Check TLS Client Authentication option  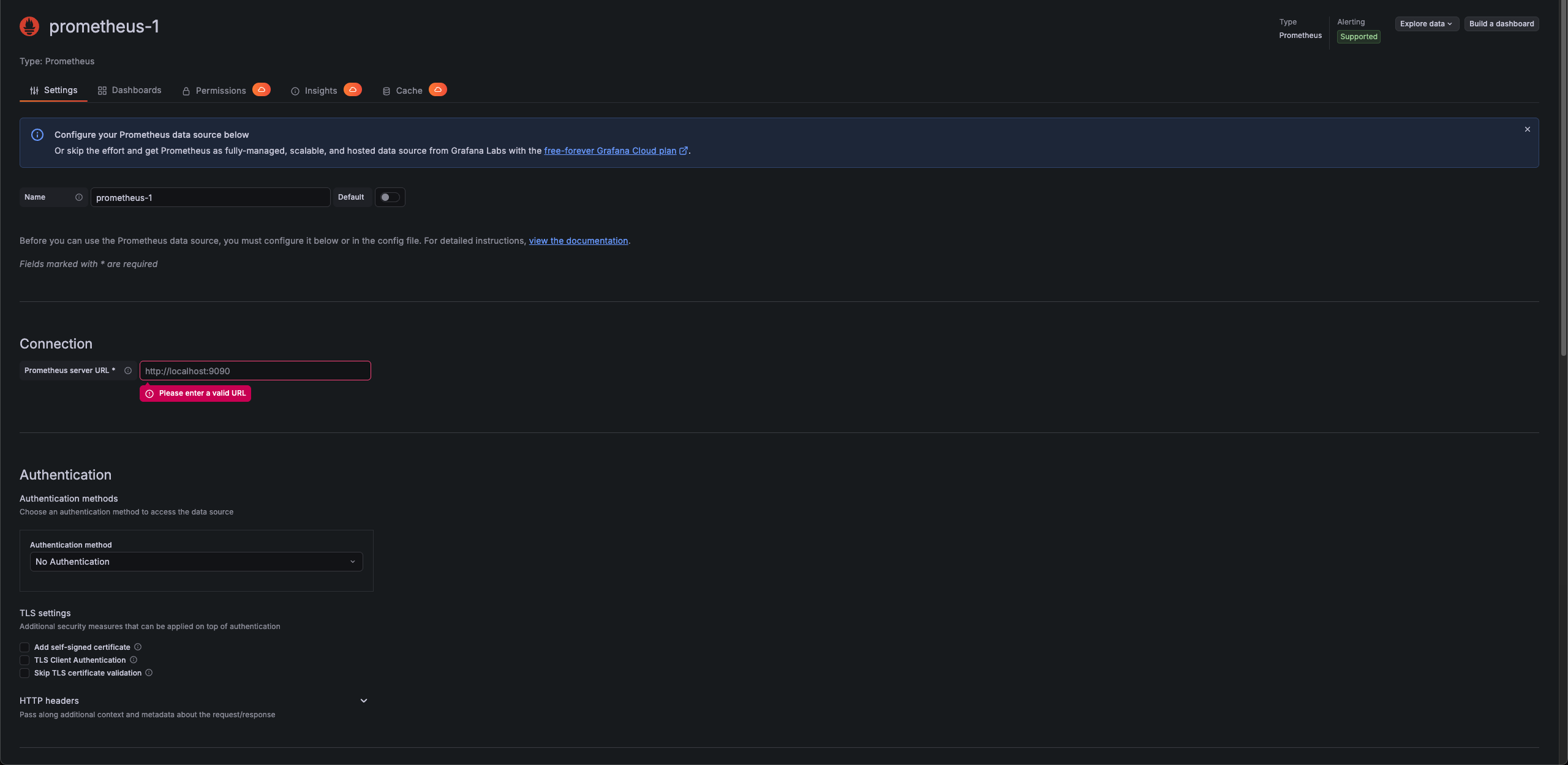(x=24, y=660)
